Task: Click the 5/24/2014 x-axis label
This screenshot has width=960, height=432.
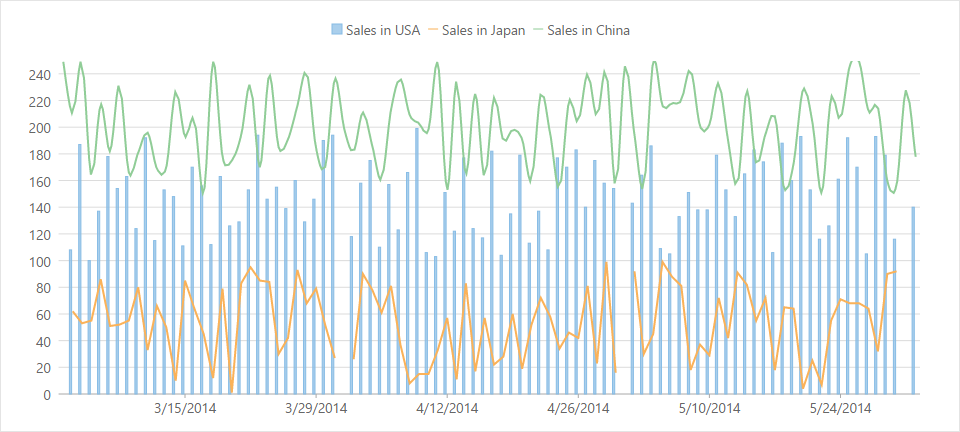Action: pyautogui.click(x=840, y=408)
